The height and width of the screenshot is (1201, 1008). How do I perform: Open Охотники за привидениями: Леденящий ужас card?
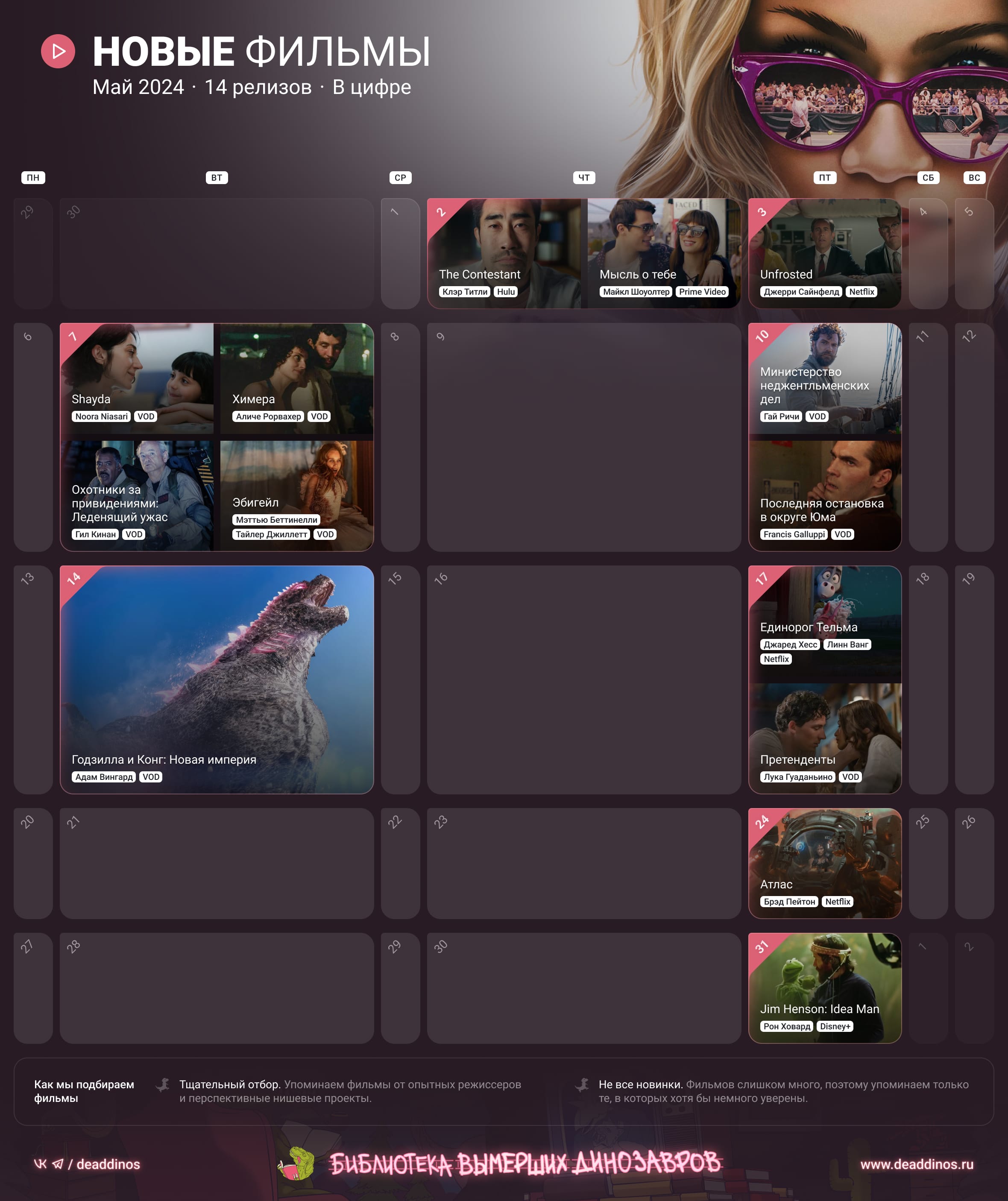coord(137,496)
